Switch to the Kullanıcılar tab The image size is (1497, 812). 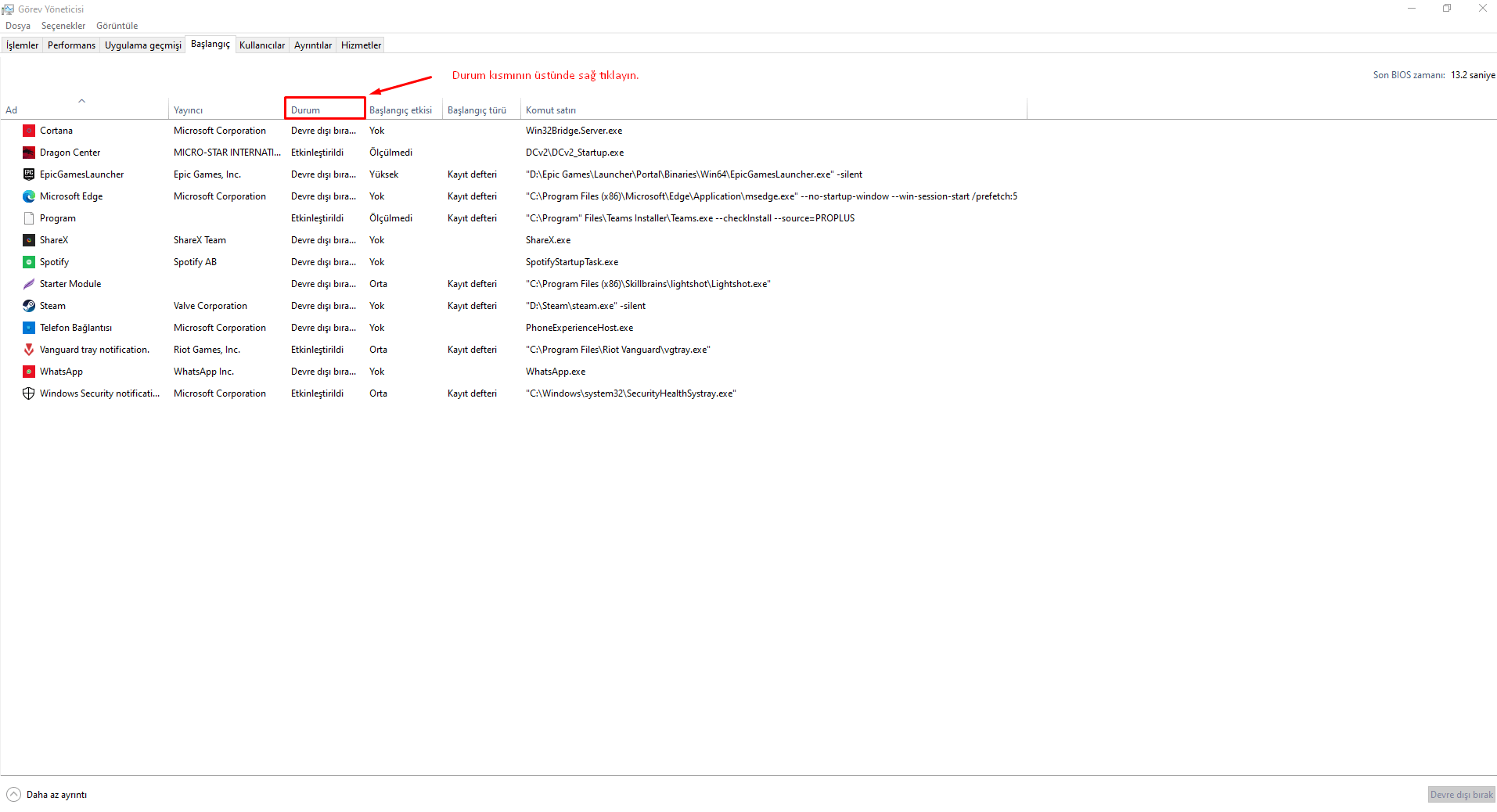(262, 45)
